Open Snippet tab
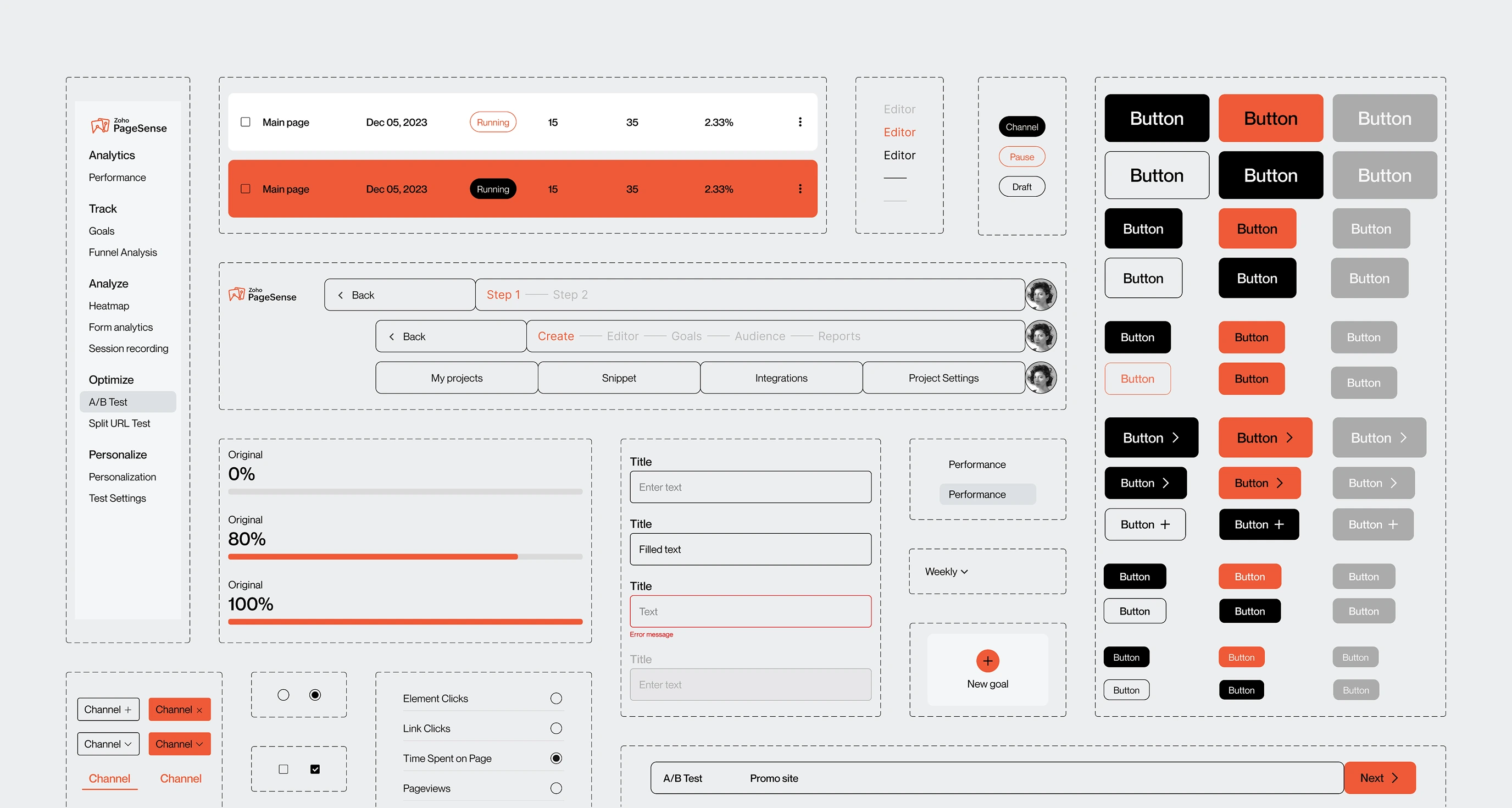This screenshot has width=1512, height=808. pyautogui.click(x=619, y=378)
